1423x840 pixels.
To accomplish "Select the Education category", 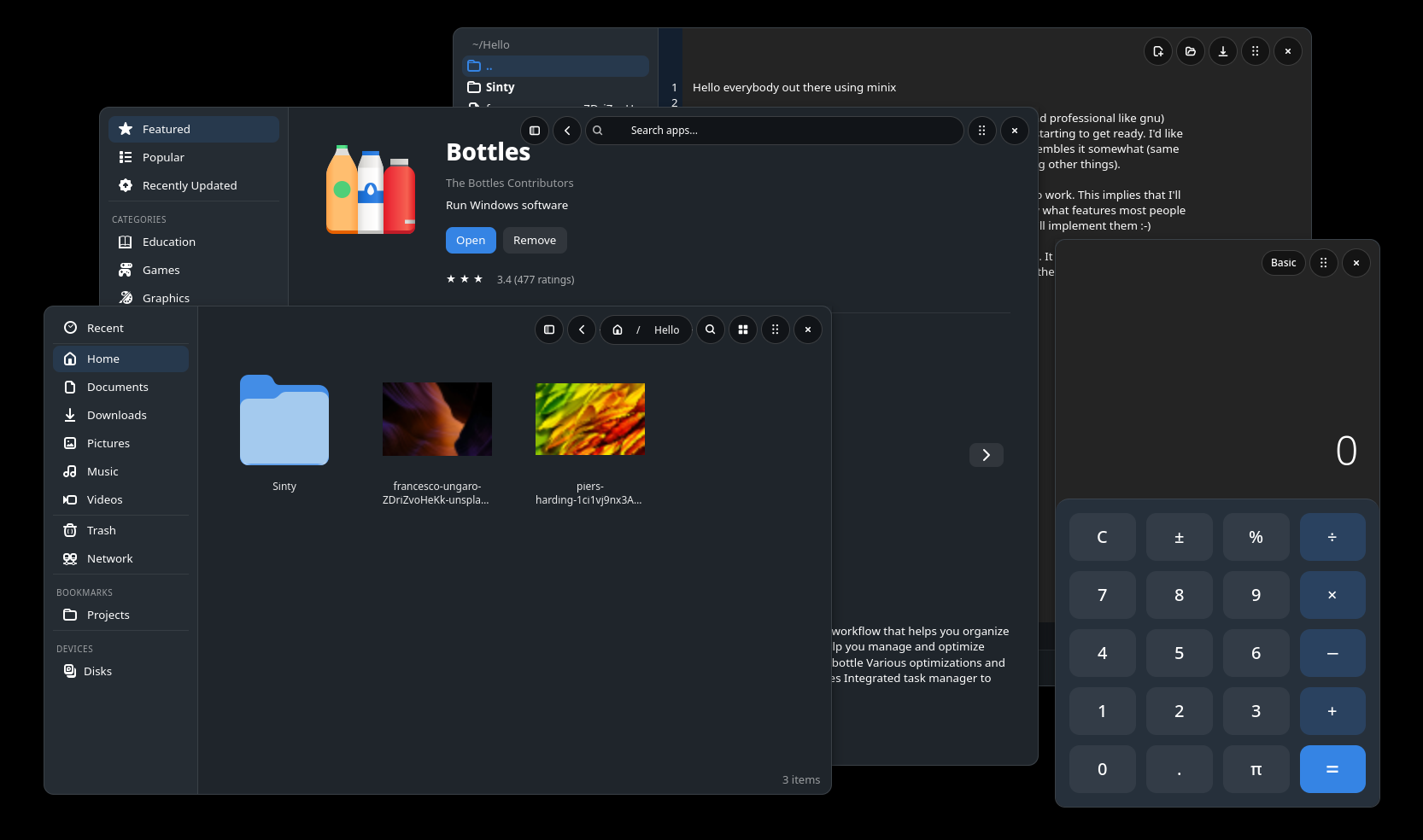I will (x=194, y=242).
